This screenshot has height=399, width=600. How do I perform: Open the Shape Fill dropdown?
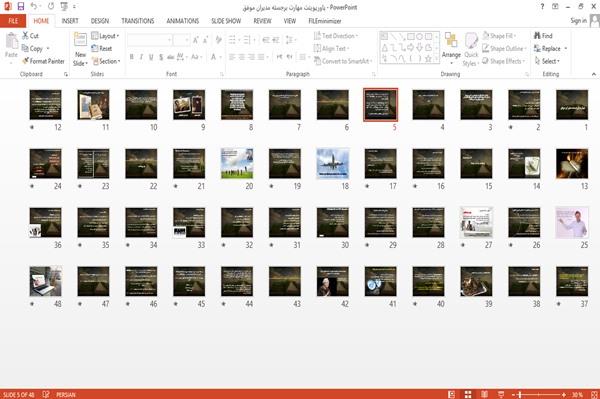[x=499, y=36]
